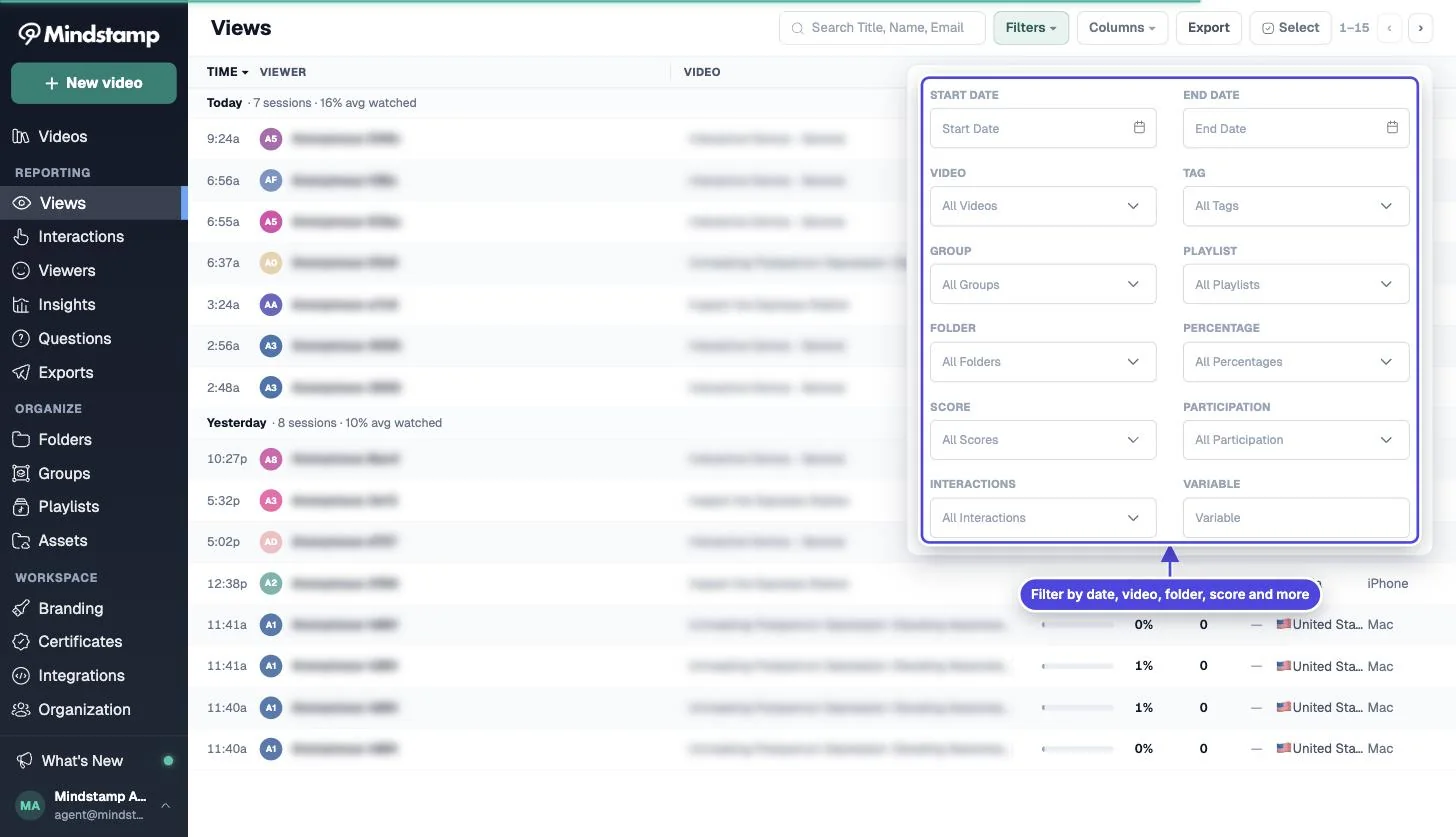Open Exports in the sidebar
The height and width of the screenshot is (837, 1456).
click(x=94, y=372)
